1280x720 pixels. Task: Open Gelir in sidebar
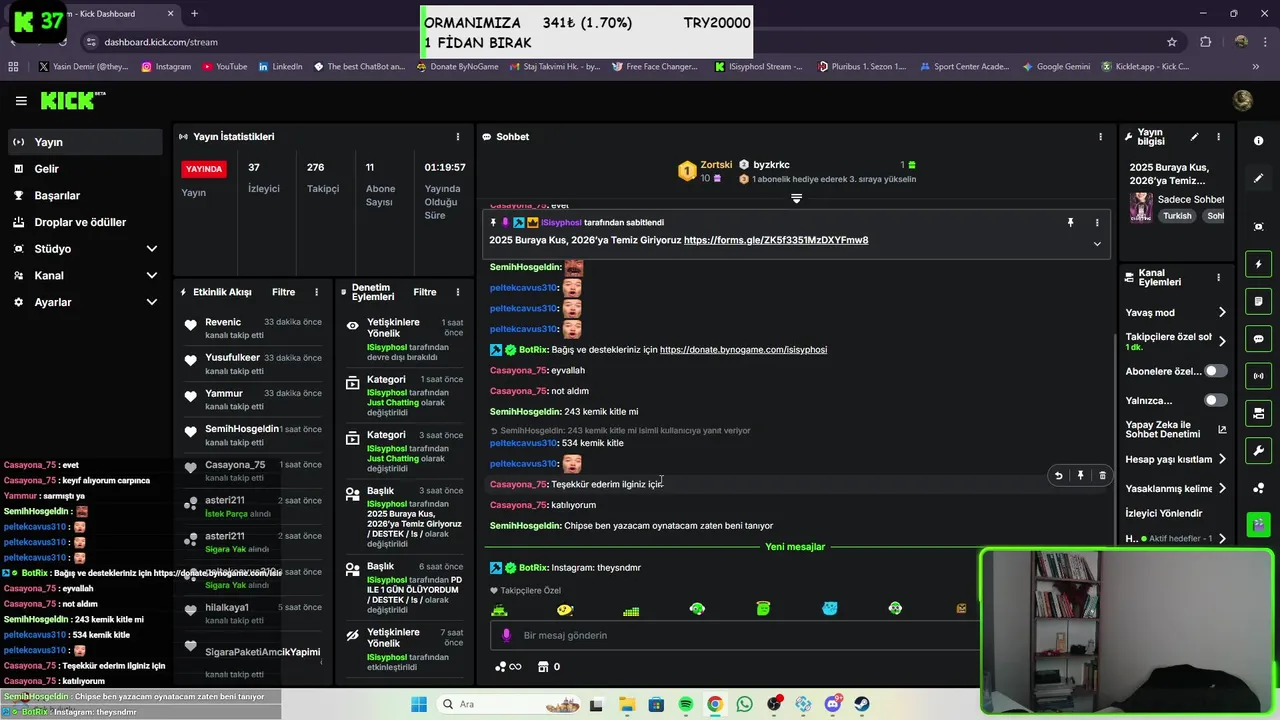pos(85,169)
